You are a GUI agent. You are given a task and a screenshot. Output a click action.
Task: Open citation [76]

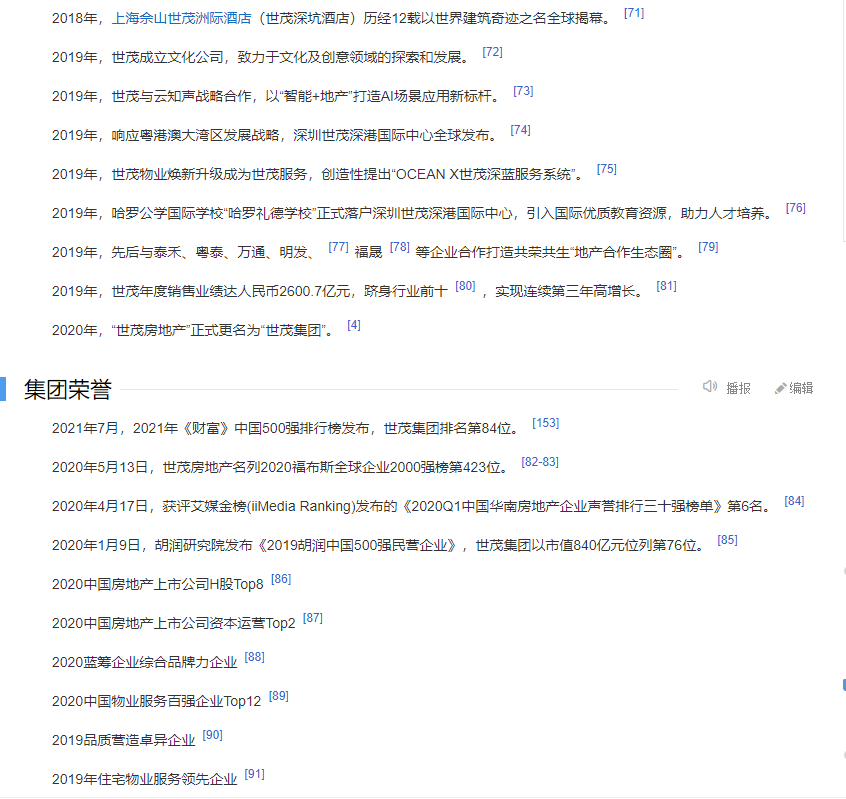point(795,208)
